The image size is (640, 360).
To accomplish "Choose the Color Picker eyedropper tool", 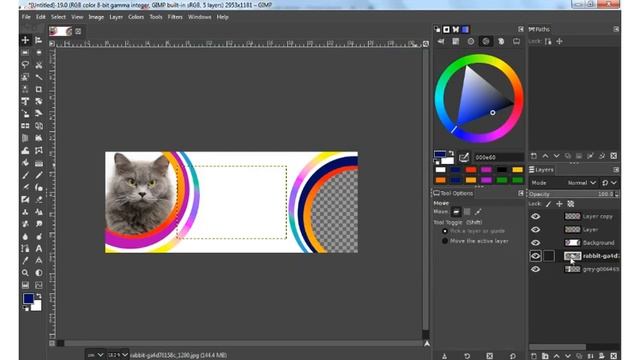I will [25, 260].
